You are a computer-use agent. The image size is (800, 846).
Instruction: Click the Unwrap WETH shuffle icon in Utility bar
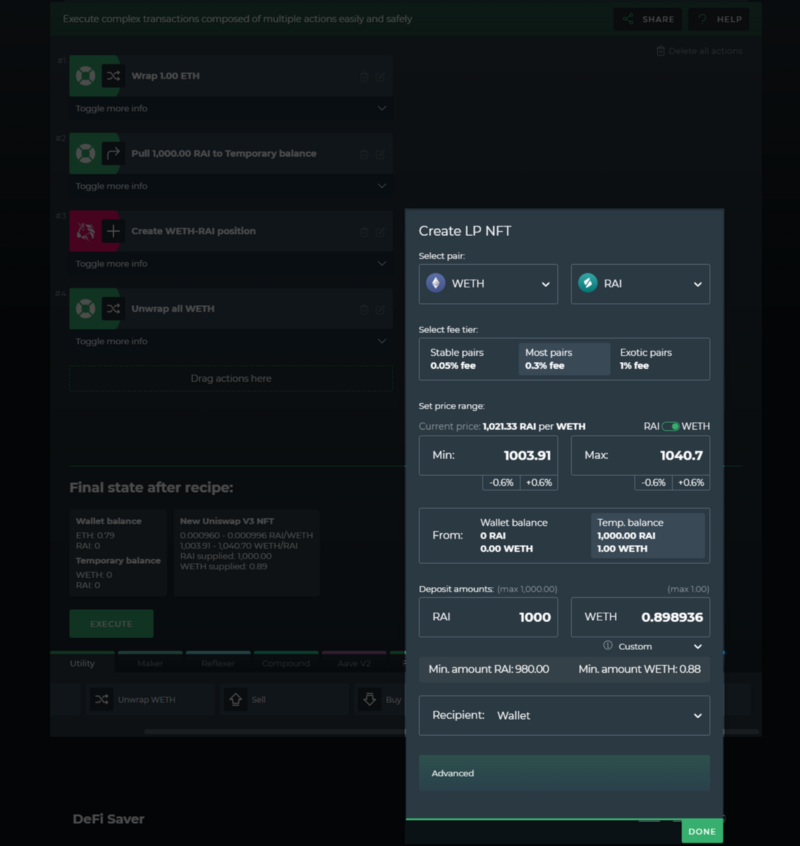(x=101, y=699)
